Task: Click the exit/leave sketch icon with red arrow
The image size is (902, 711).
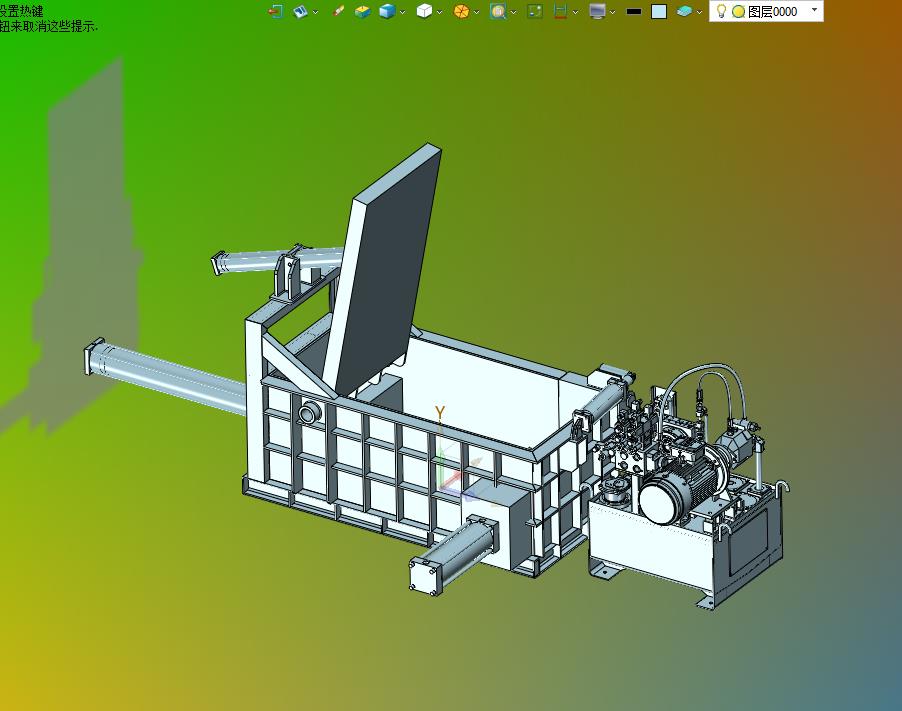Action: pos(276,12)
